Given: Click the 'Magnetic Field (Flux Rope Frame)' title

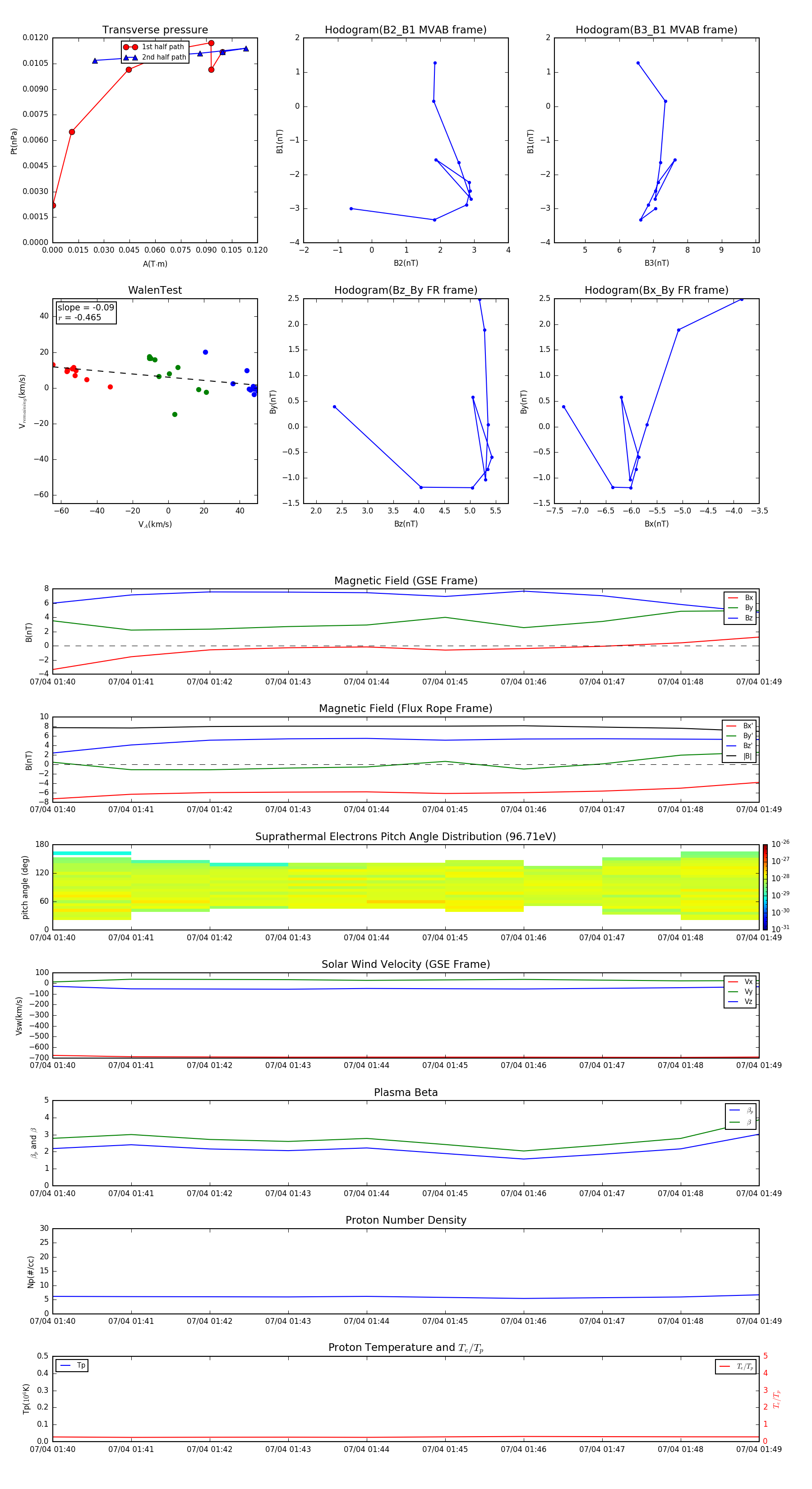Looking at the screenshot, I should click(406, 709).
